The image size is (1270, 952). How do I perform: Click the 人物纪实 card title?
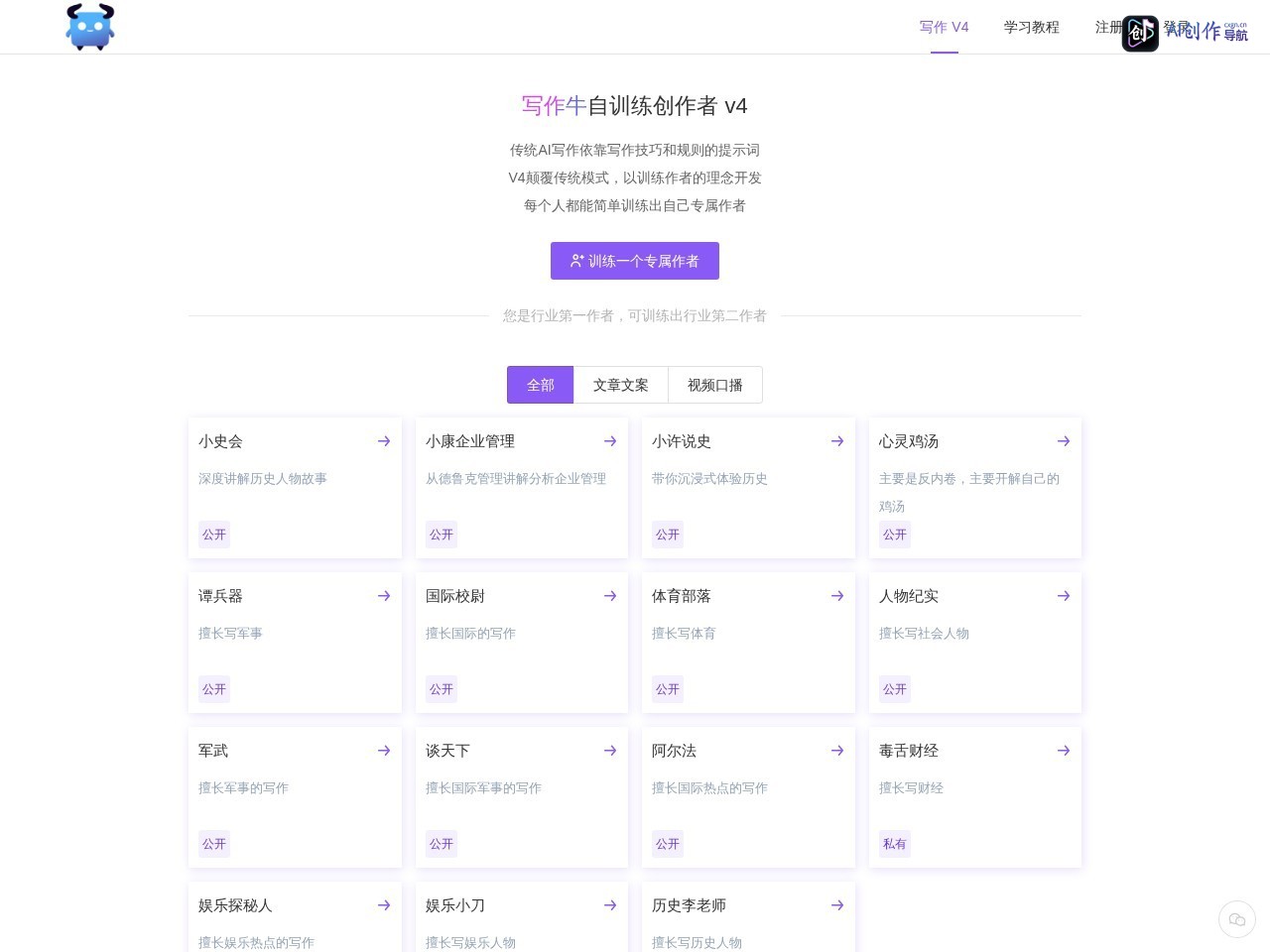pos(909,596)
